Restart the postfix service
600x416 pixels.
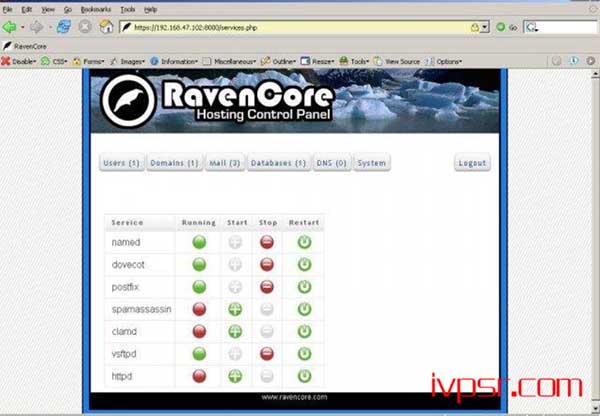pyautogui.click(x=304, y=287)
